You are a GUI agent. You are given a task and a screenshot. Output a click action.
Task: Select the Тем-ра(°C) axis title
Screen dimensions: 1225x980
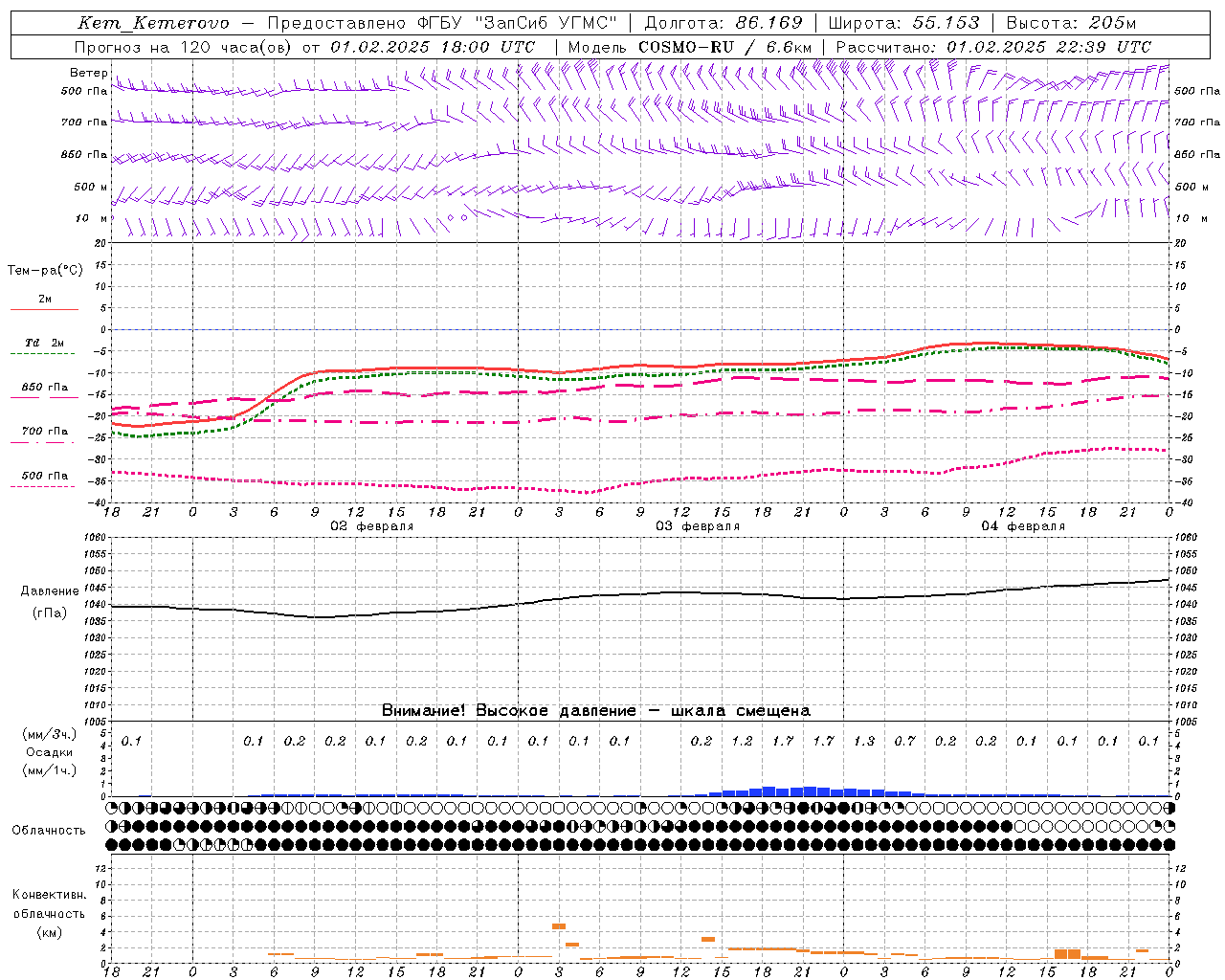pos(45,271)
